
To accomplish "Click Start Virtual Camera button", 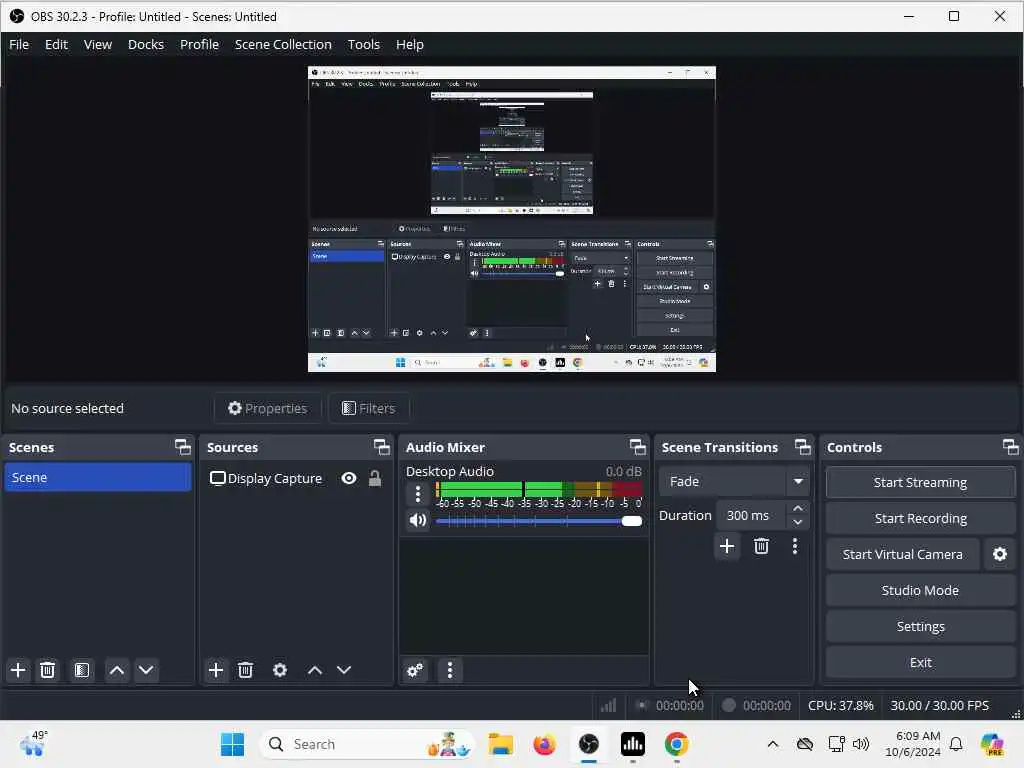I will point(903,554).
